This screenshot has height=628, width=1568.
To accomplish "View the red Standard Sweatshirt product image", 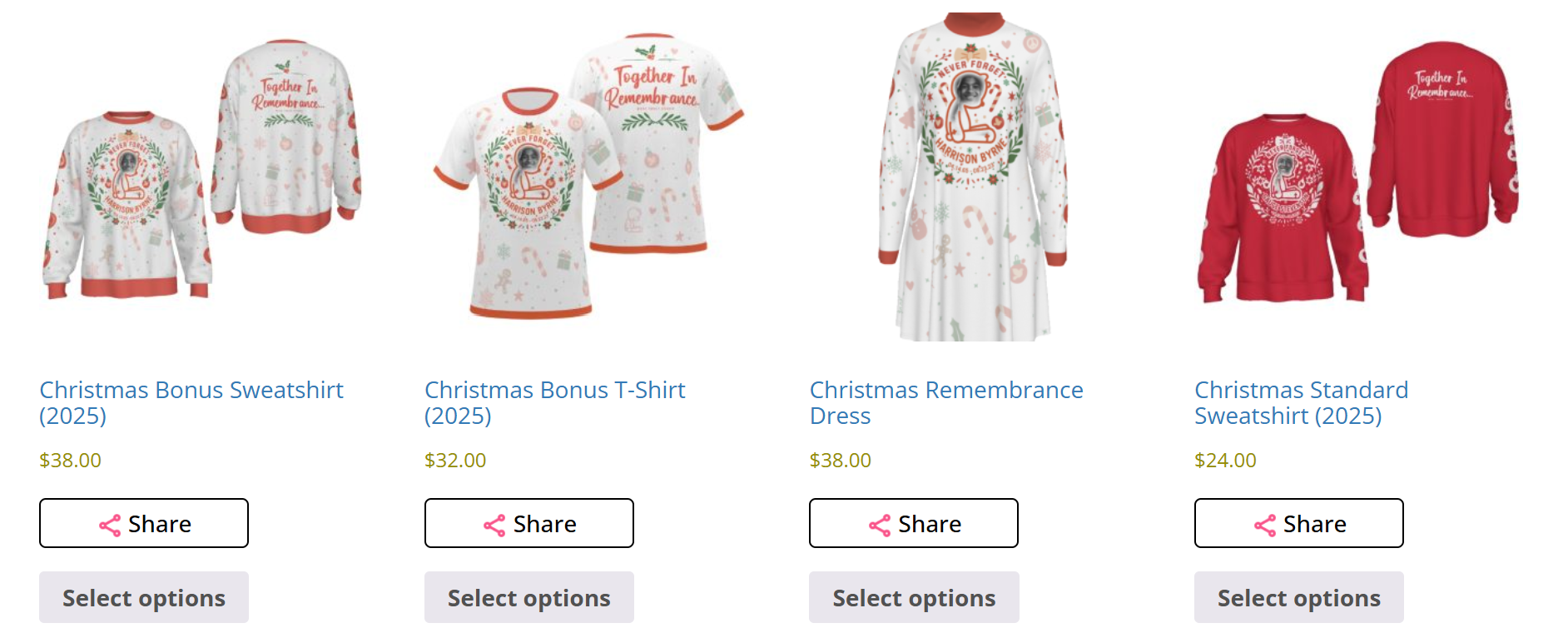I will (x=1357, y=175).
